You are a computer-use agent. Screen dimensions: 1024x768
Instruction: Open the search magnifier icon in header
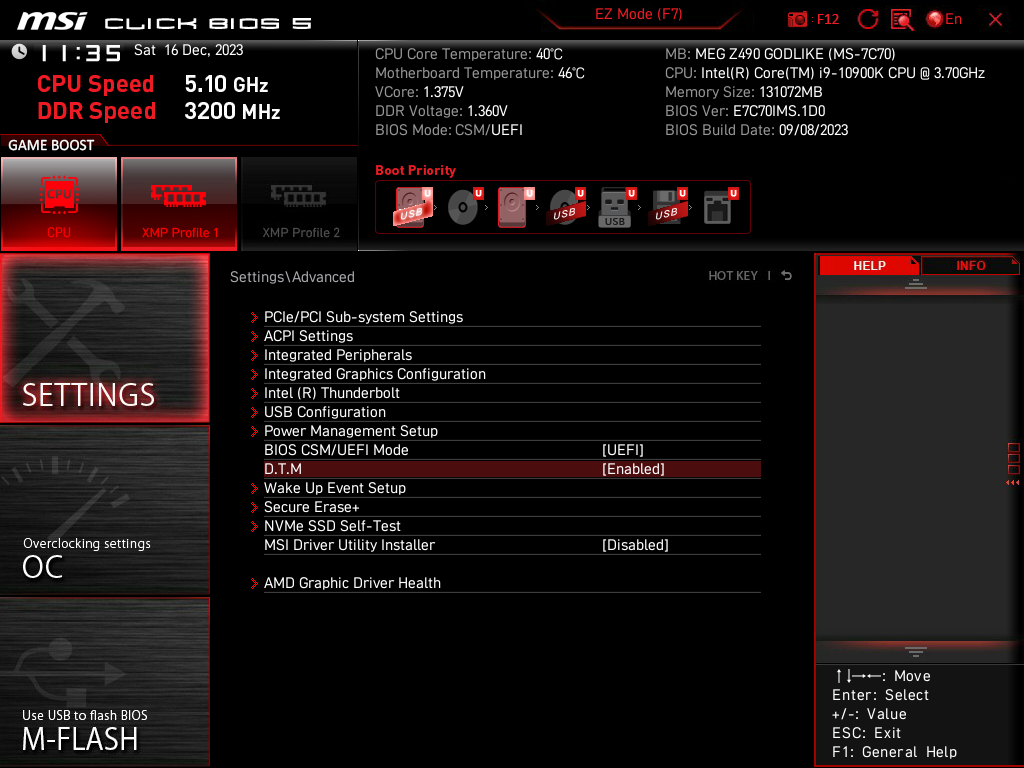(902, 20)
